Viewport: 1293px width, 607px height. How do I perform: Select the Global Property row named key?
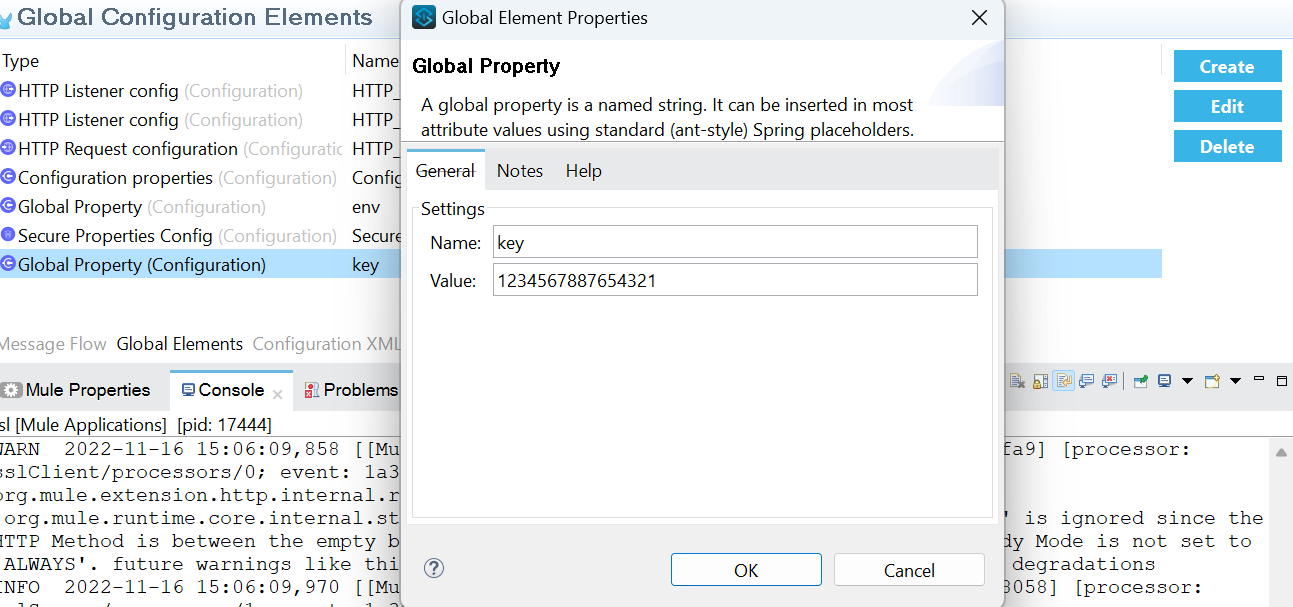[x=200, y=265]
